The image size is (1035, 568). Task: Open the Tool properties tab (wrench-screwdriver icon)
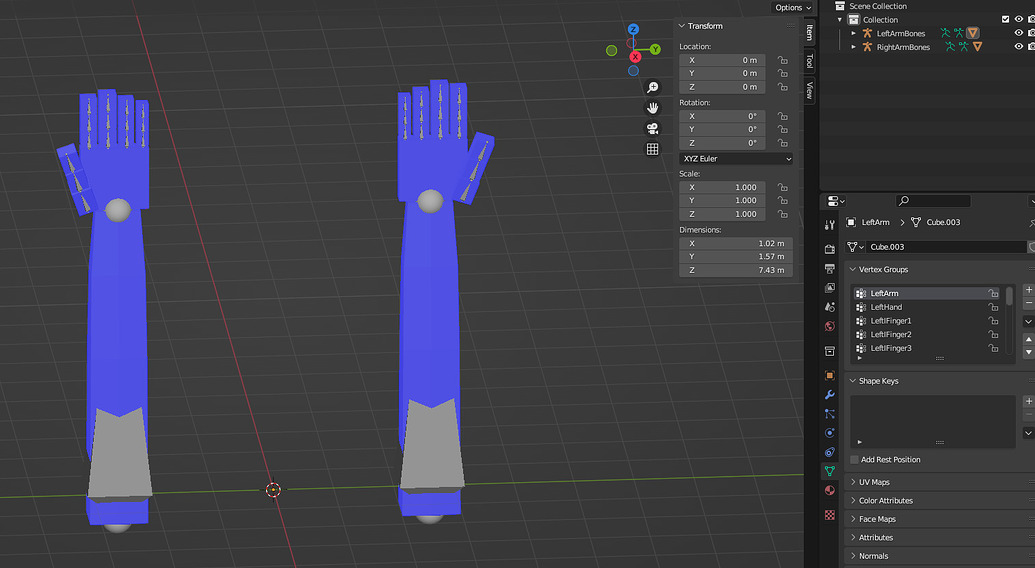tap(830, 226)
